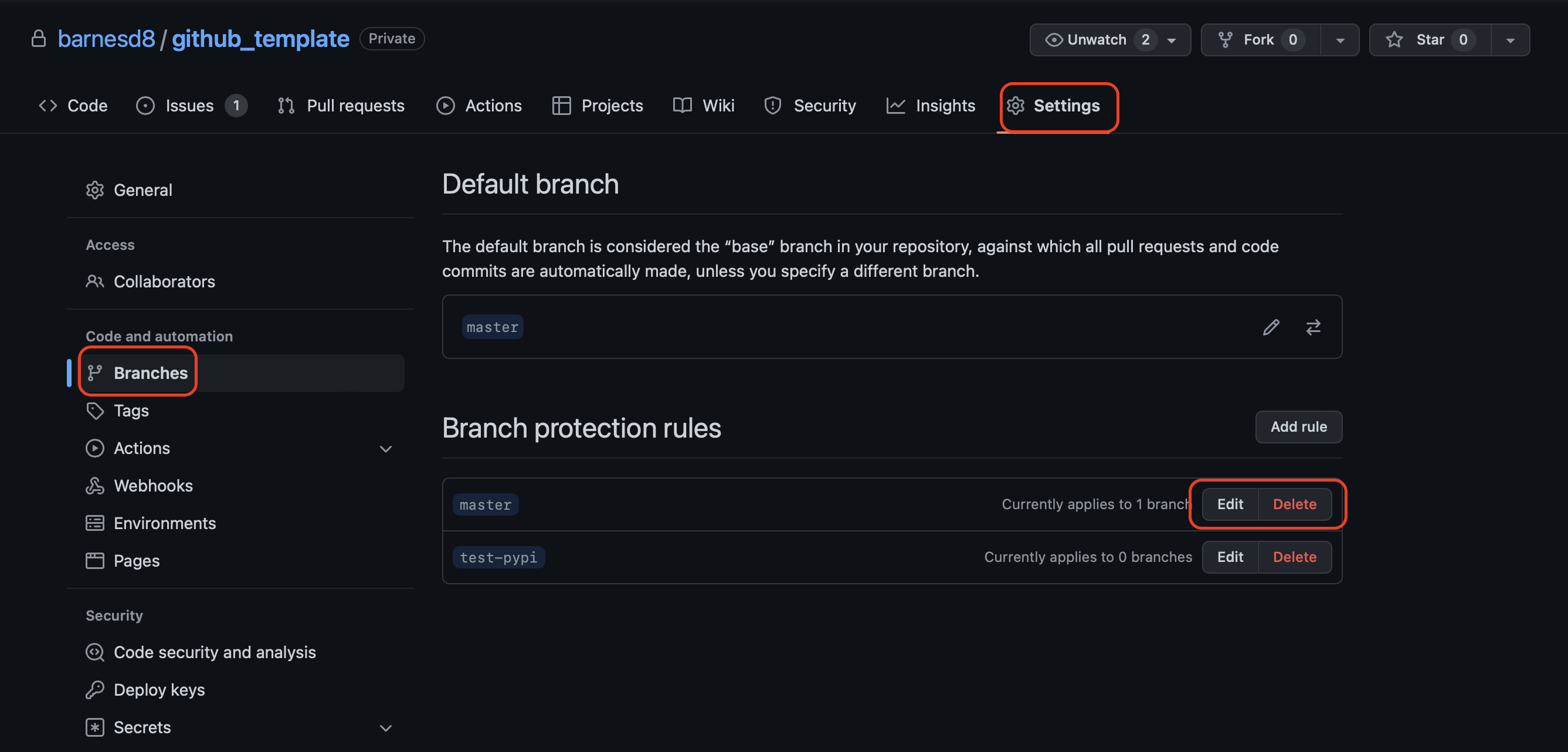
Task: Switch to the Insights tab
Action: 931,106
